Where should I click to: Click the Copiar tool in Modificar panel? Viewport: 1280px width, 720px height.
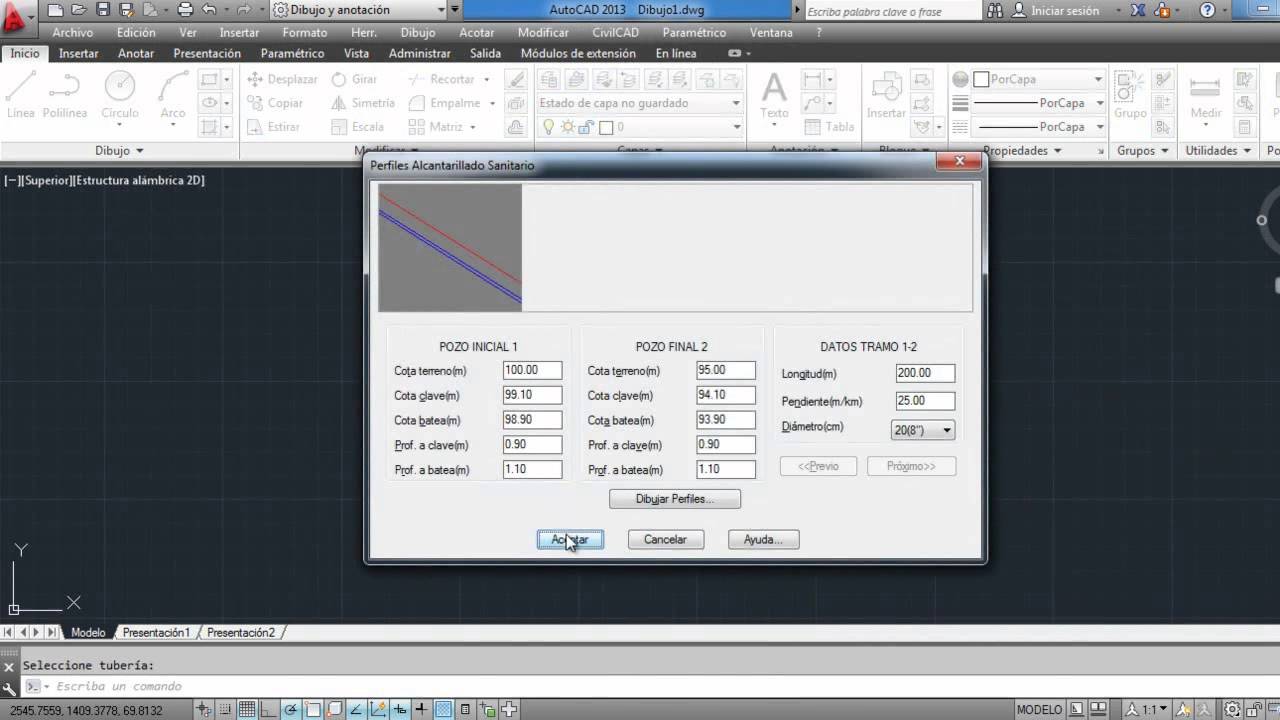275,103
